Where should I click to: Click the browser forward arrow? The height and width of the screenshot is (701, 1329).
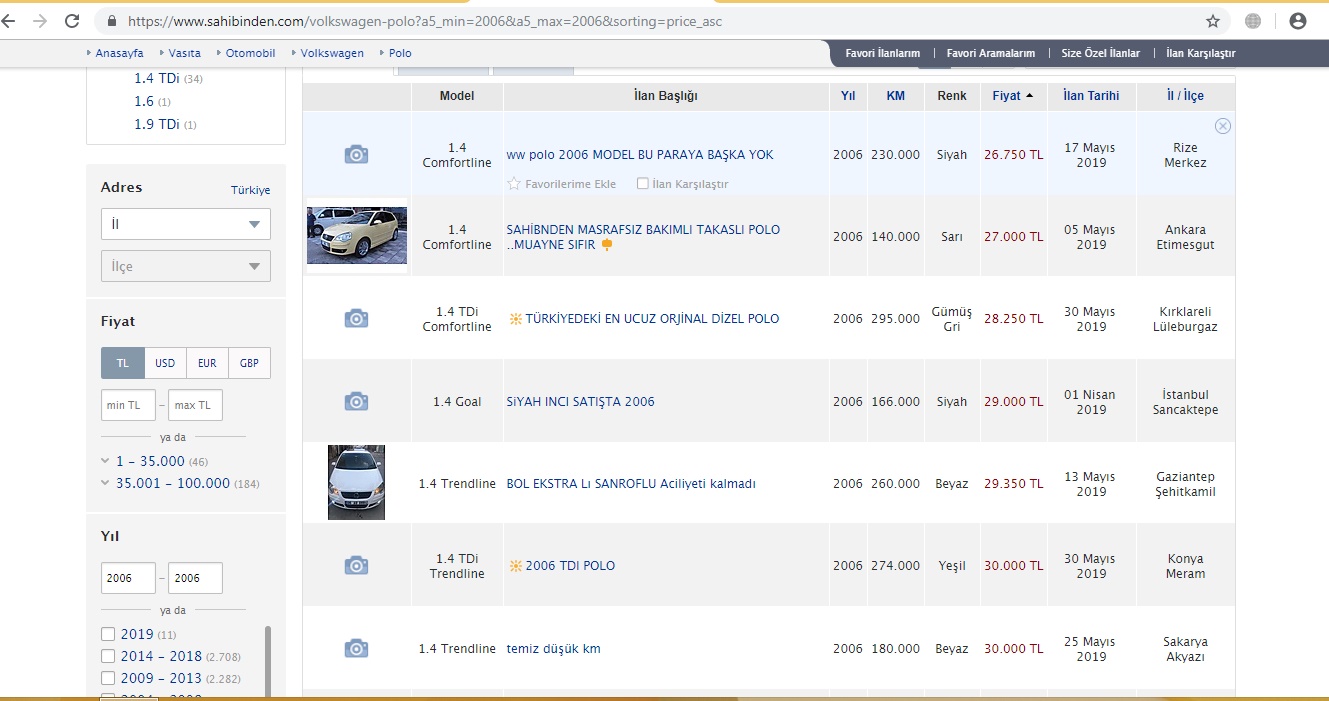[x=39, y=21]
